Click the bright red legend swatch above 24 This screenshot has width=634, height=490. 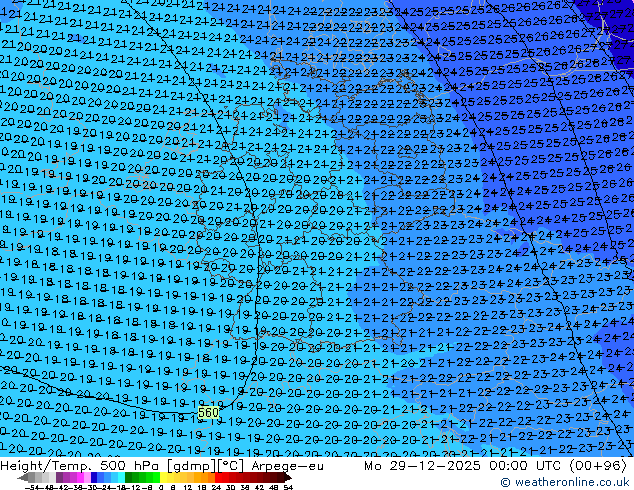pyautogui.click(x=218, y=478)
